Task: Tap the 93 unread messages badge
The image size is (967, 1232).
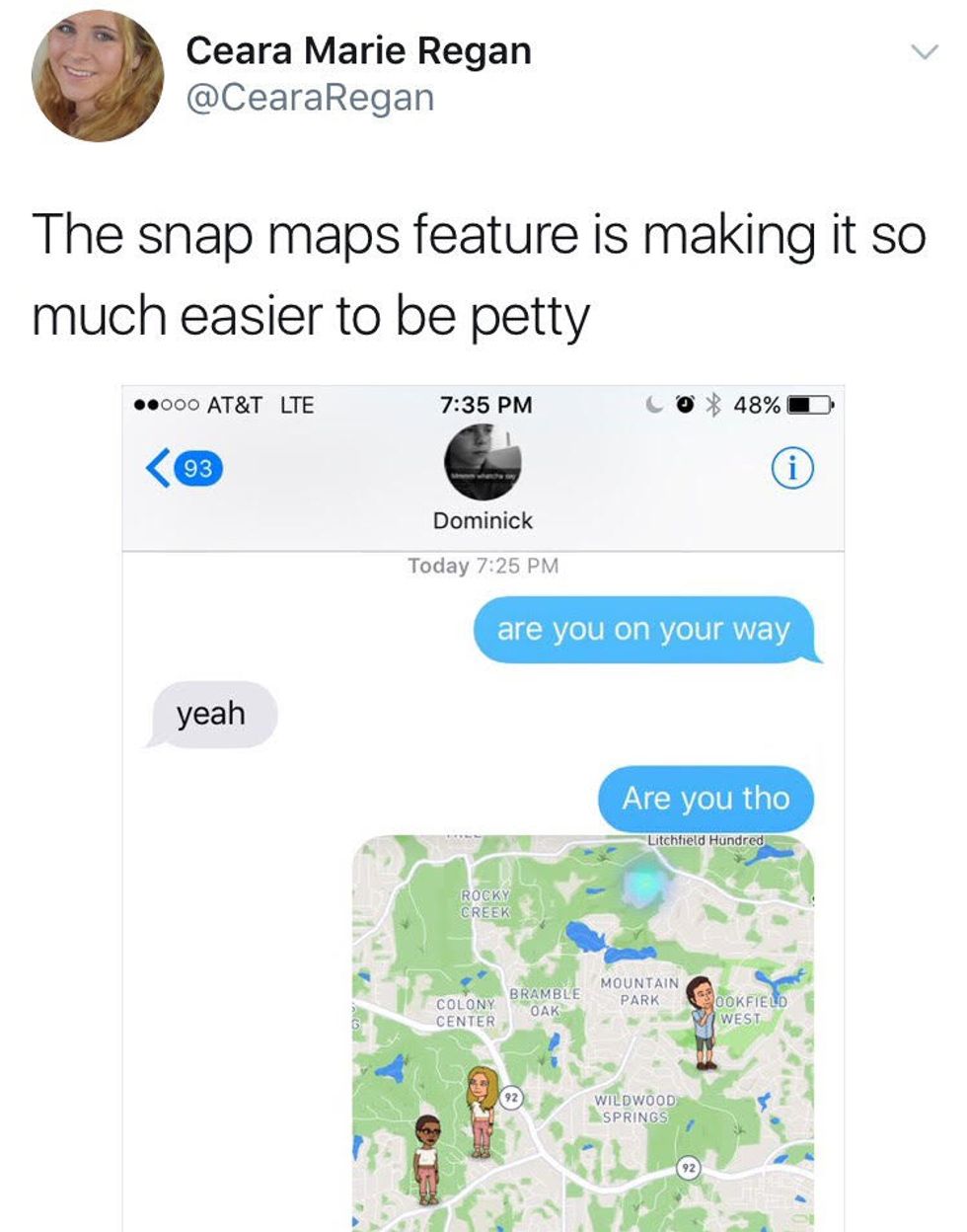Action: pyautogui.click(x=198, y=468)
